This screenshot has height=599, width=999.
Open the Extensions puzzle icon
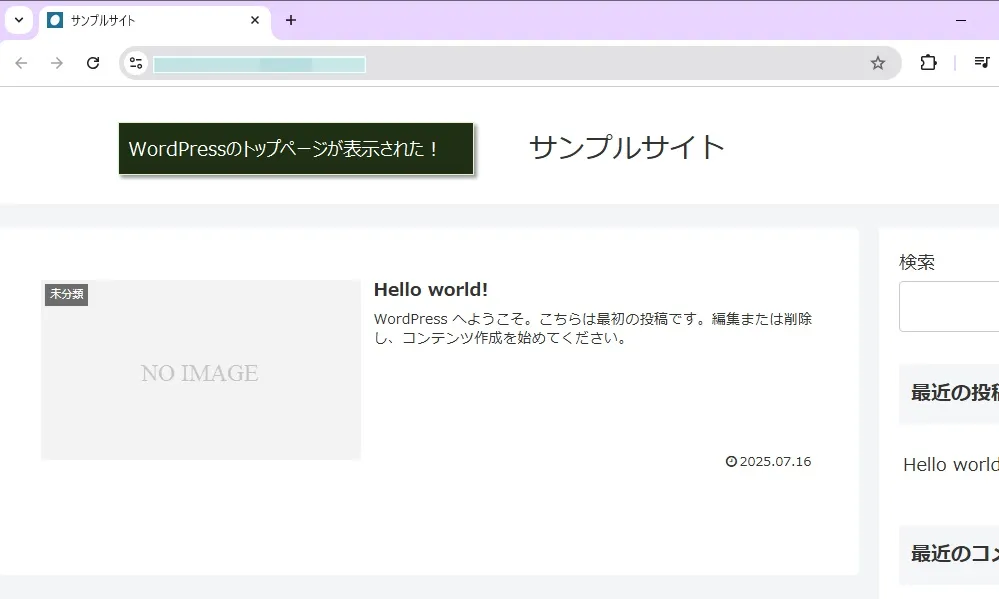928,63
